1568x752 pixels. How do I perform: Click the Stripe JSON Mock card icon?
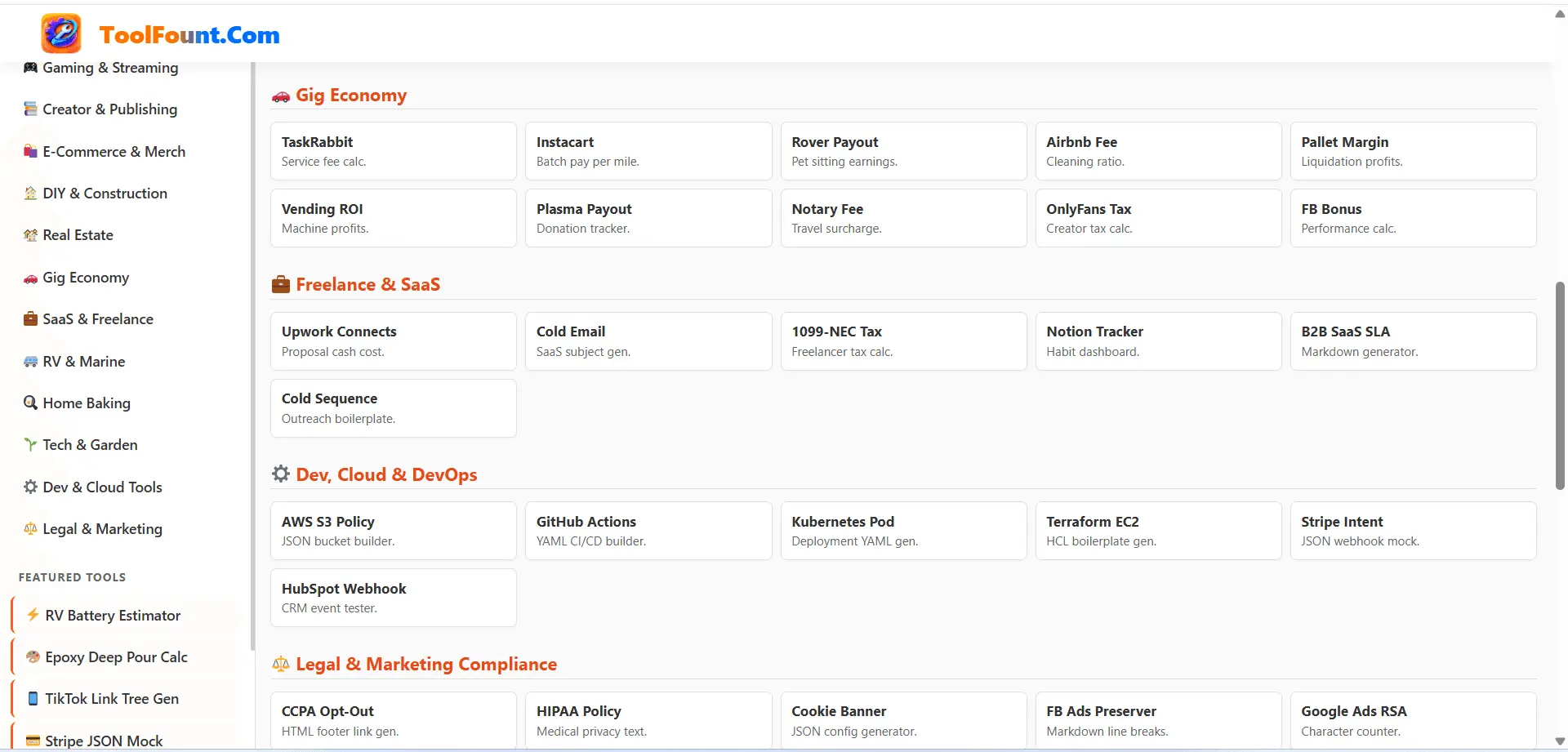point(33,741)
